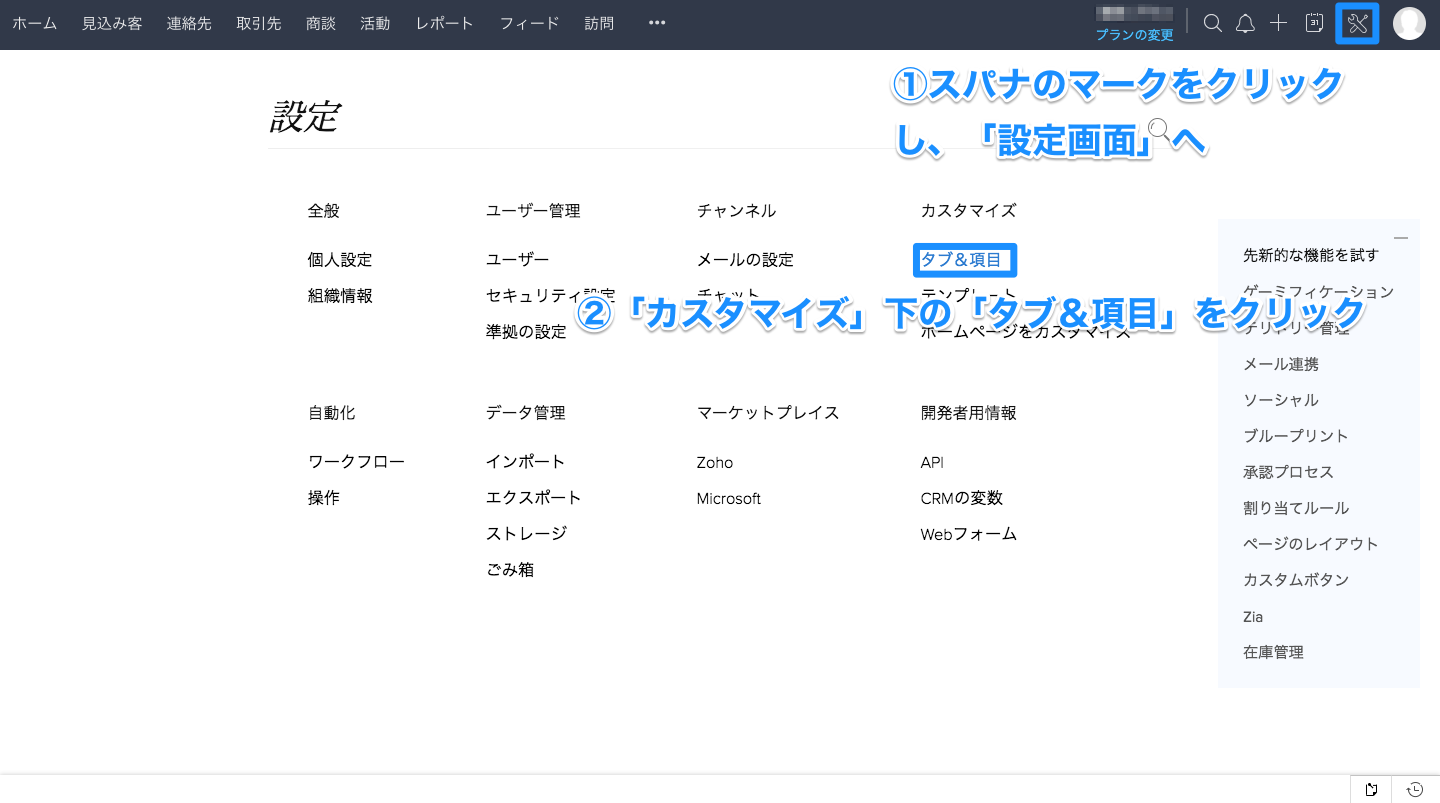Open カスタムボタン in side panel
Screen dimensions: 1440x803
click(1296, 580)
